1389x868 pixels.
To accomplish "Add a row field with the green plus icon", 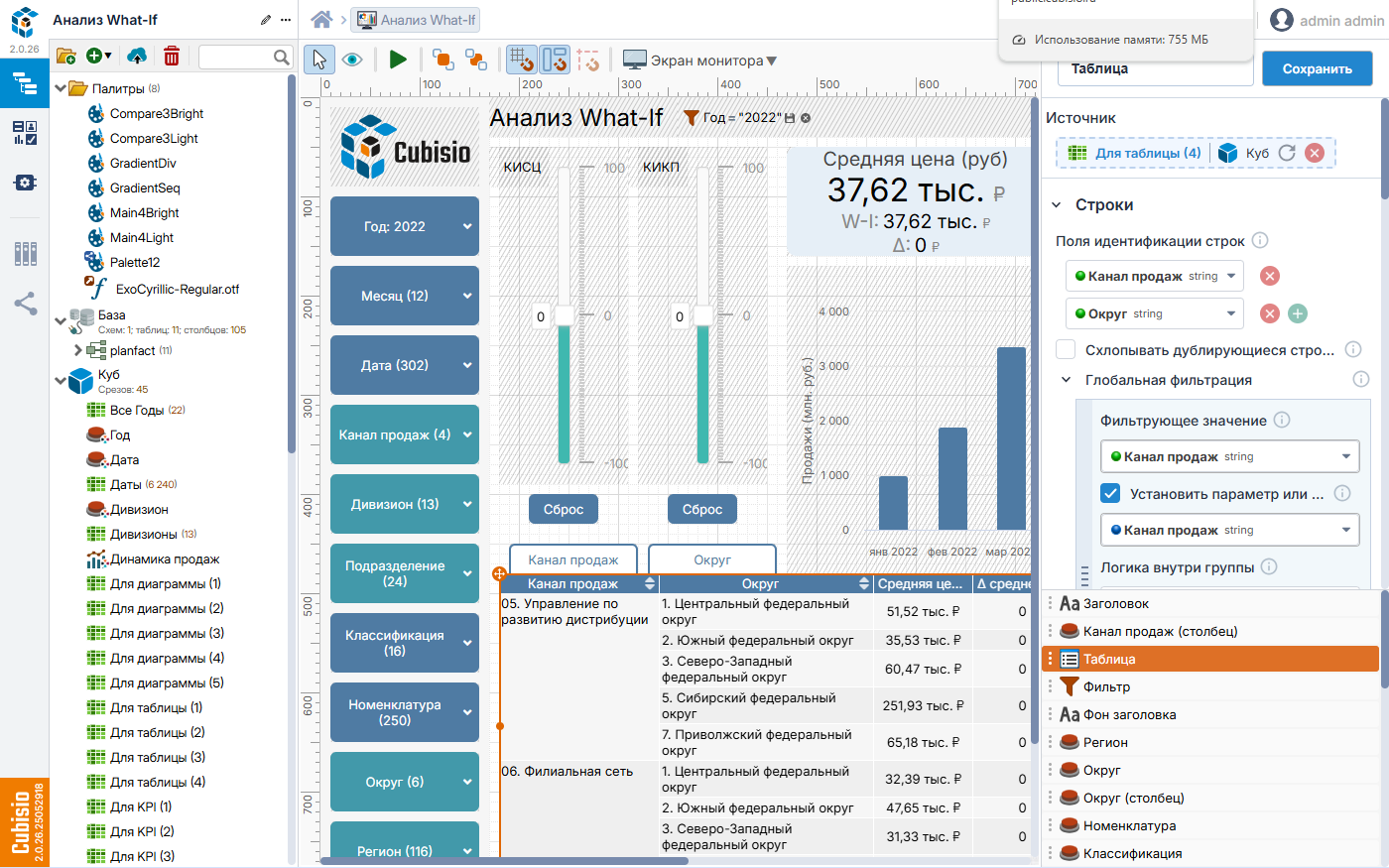I will (1297, 313).
